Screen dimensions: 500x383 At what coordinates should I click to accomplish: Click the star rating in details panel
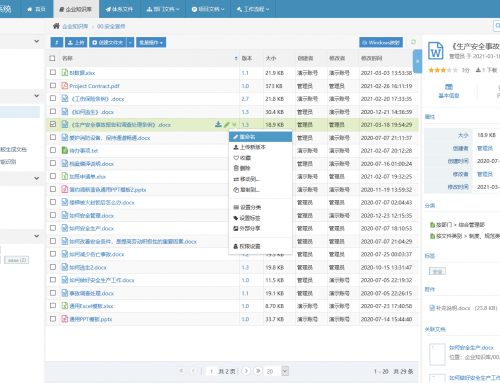coord(443,70)
